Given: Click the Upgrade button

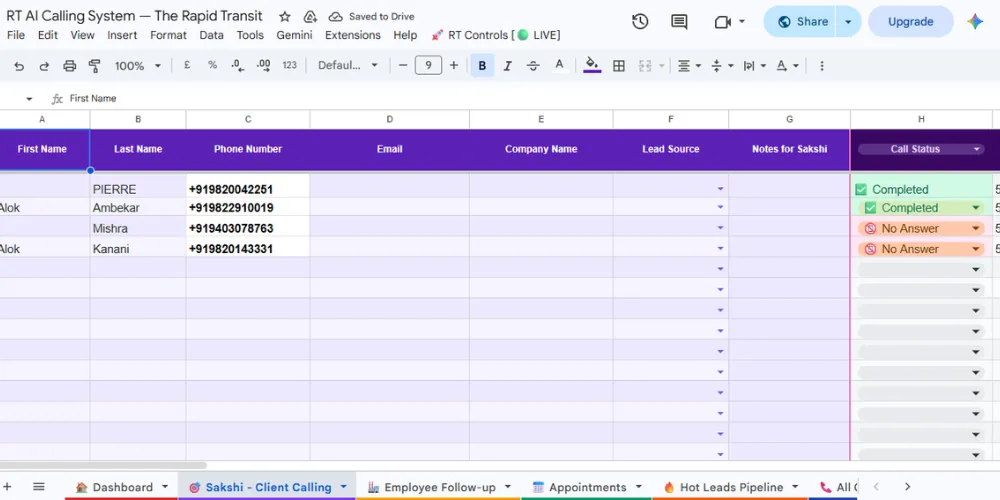Looking at the screenshot, I should coord(910,22).
